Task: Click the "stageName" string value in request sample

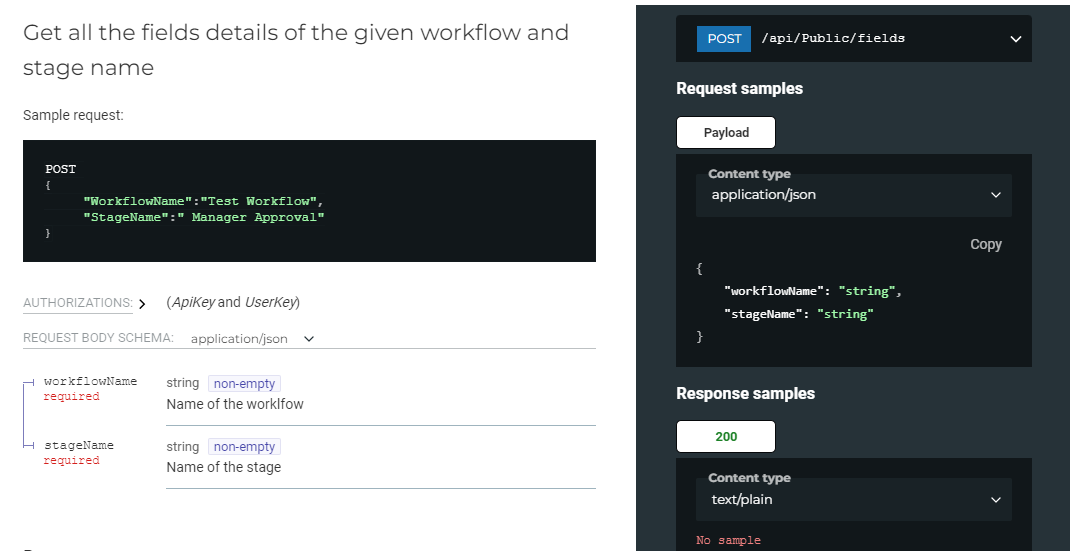Action: (845, 314)
